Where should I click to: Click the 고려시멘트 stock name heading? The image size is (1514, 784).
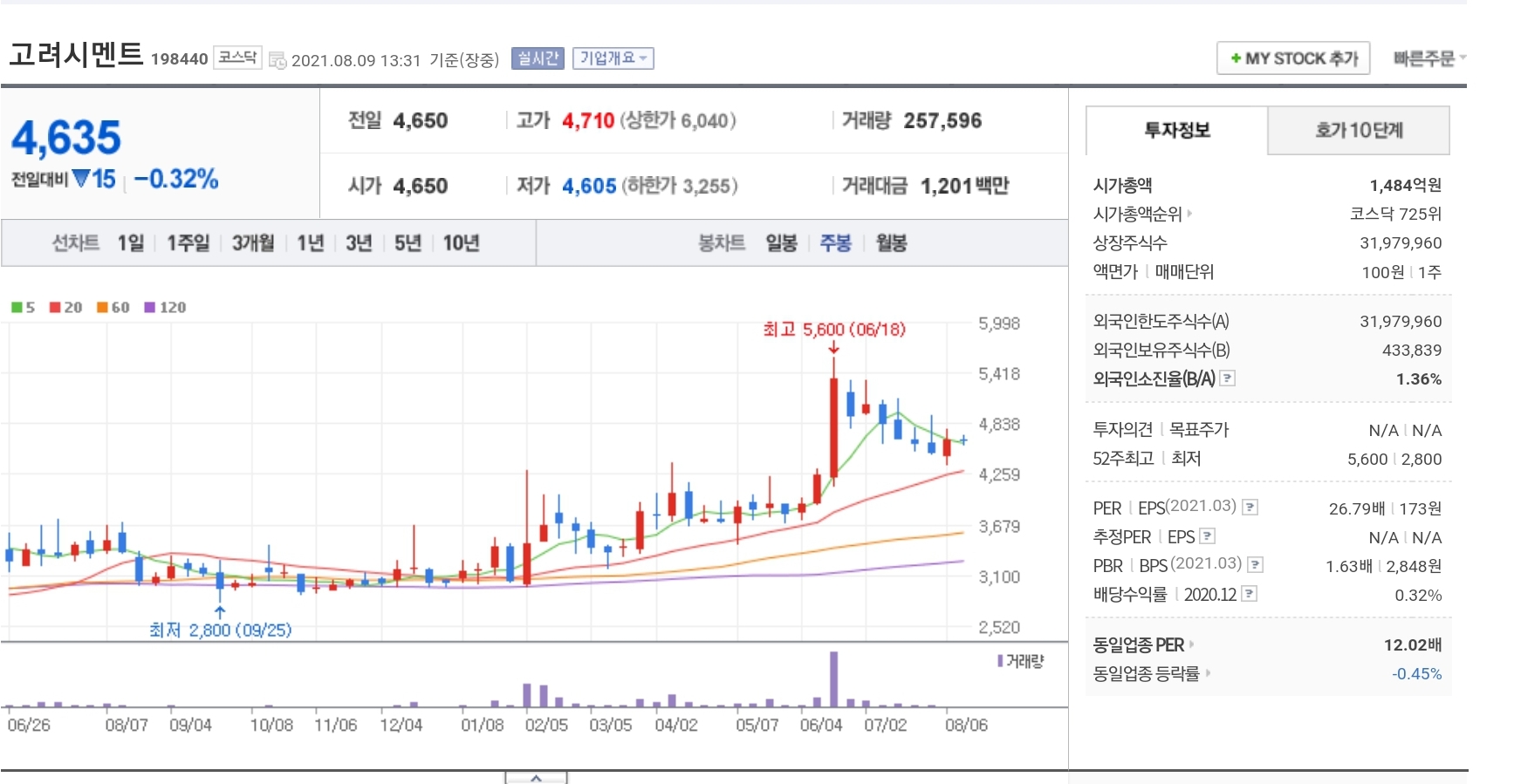tap(76, 54)
